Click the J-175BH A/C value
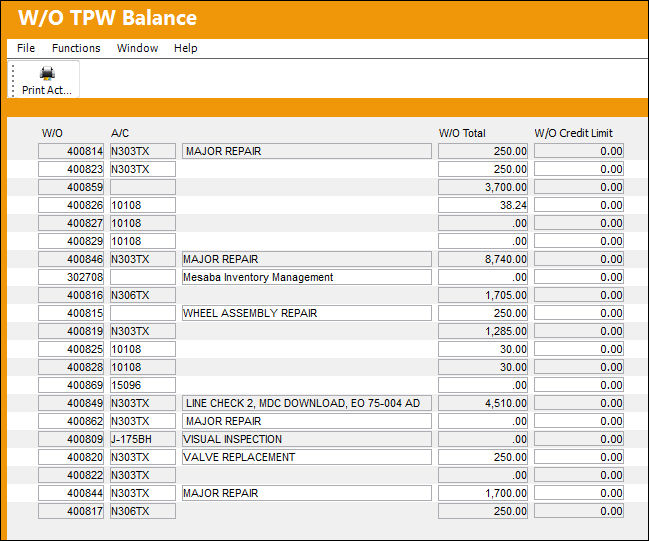 [143, 439]
